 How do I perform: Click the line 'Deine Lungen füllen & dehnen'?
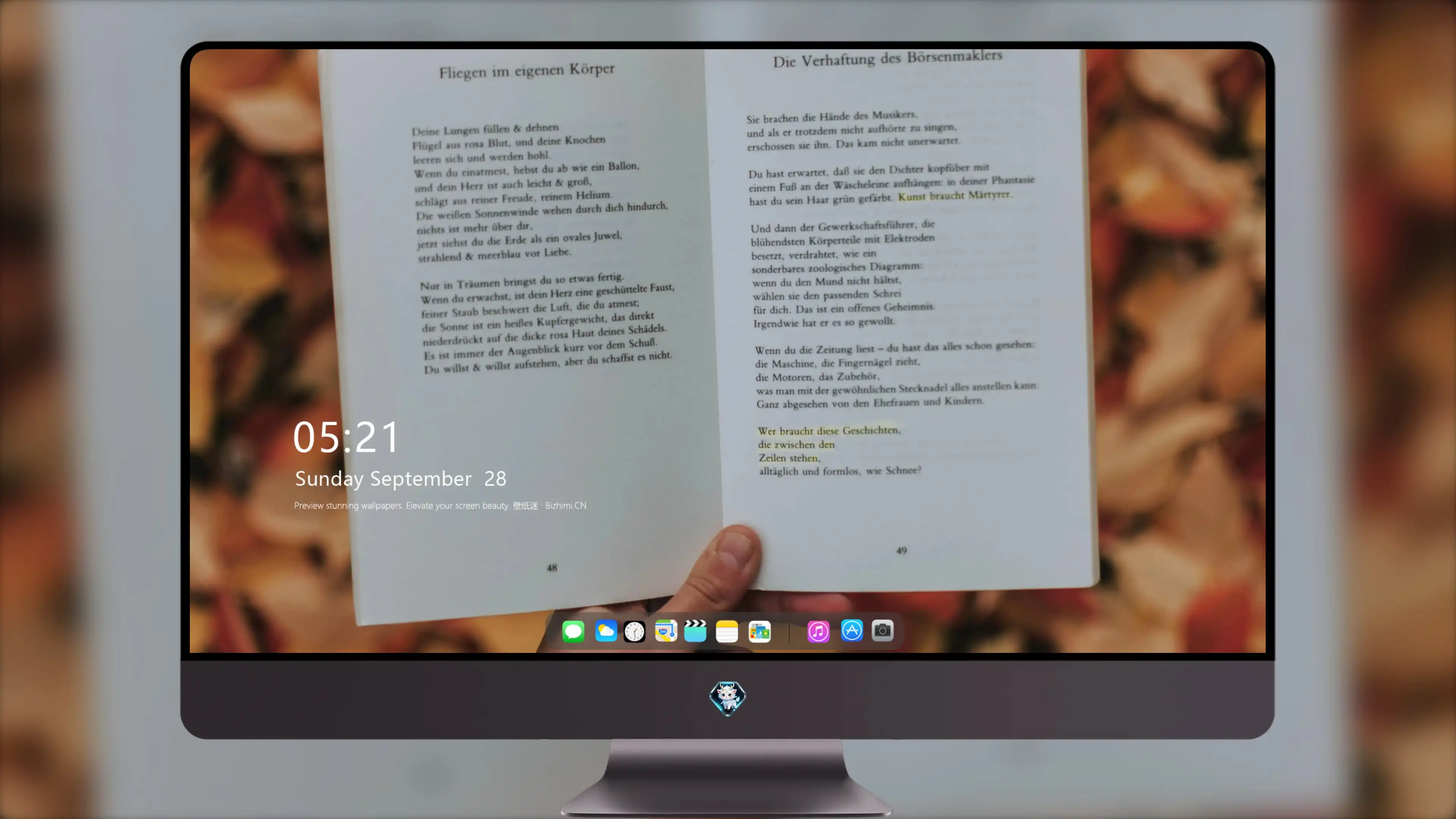pos(485,129)
